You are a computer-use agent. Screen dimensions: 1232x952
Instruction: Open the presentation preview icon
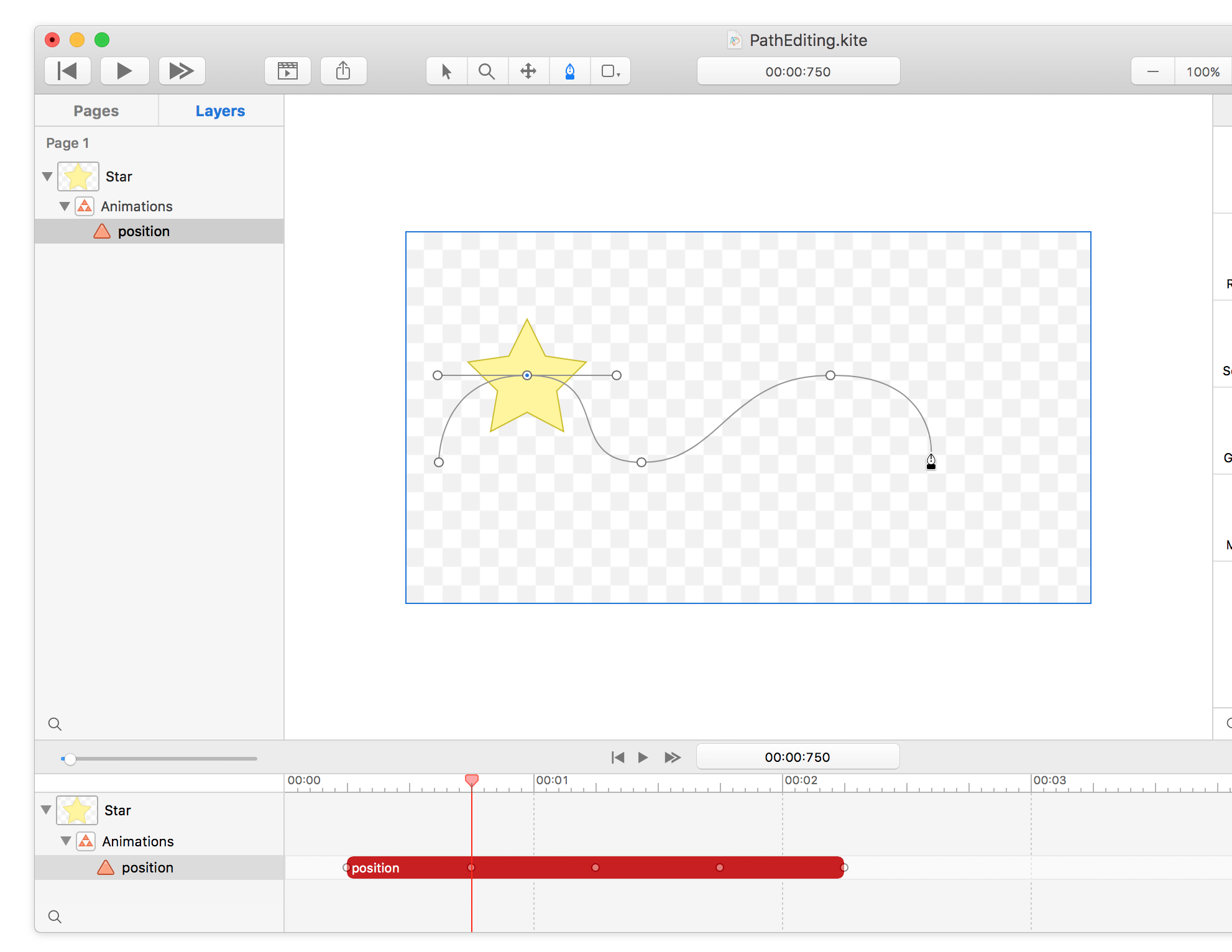287,71
